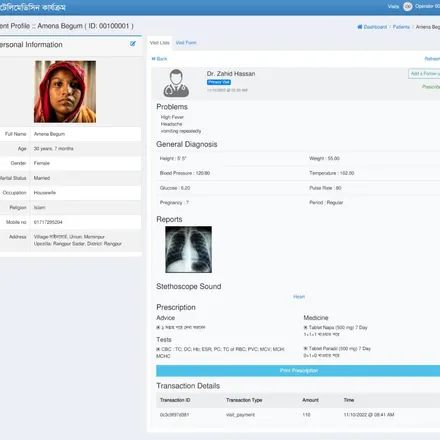This screenshot has width=440, height=440.
Task: Select the CBC test entry
Action: (x=221, y=353)
